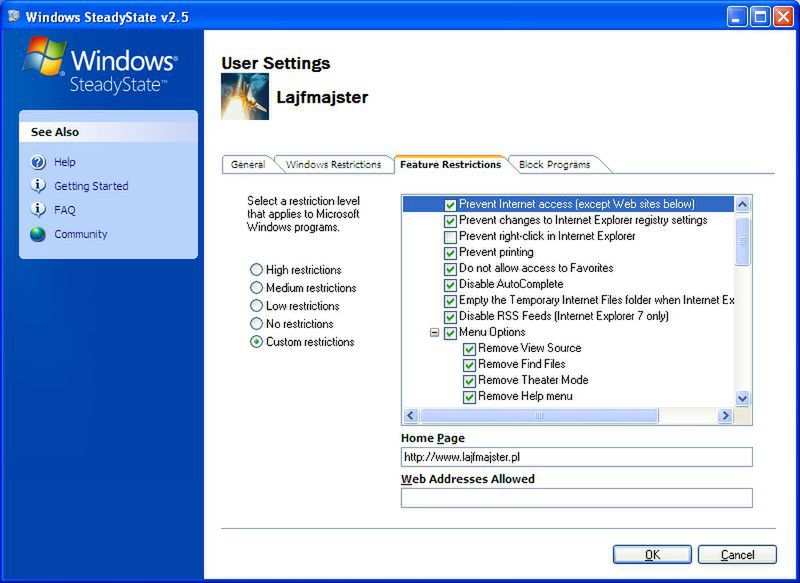
Task: Click the Community globe icon
Action: click(38, 234)
